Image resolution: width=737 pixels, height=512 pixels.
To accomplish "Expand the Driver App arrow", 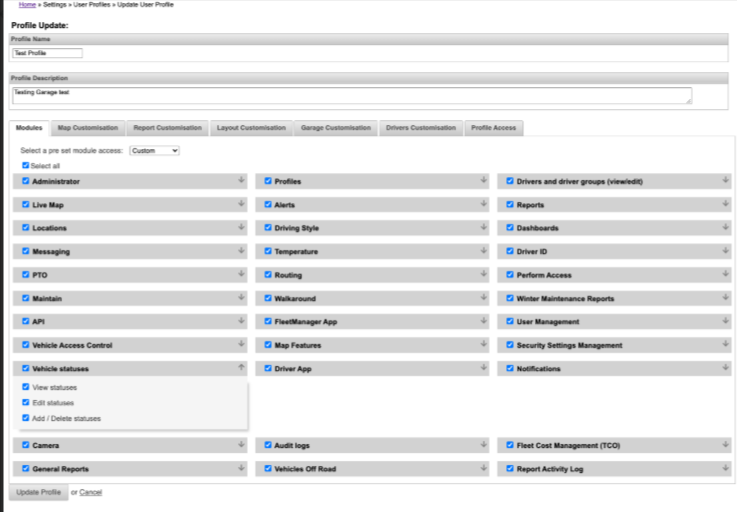I will [483, 368].
